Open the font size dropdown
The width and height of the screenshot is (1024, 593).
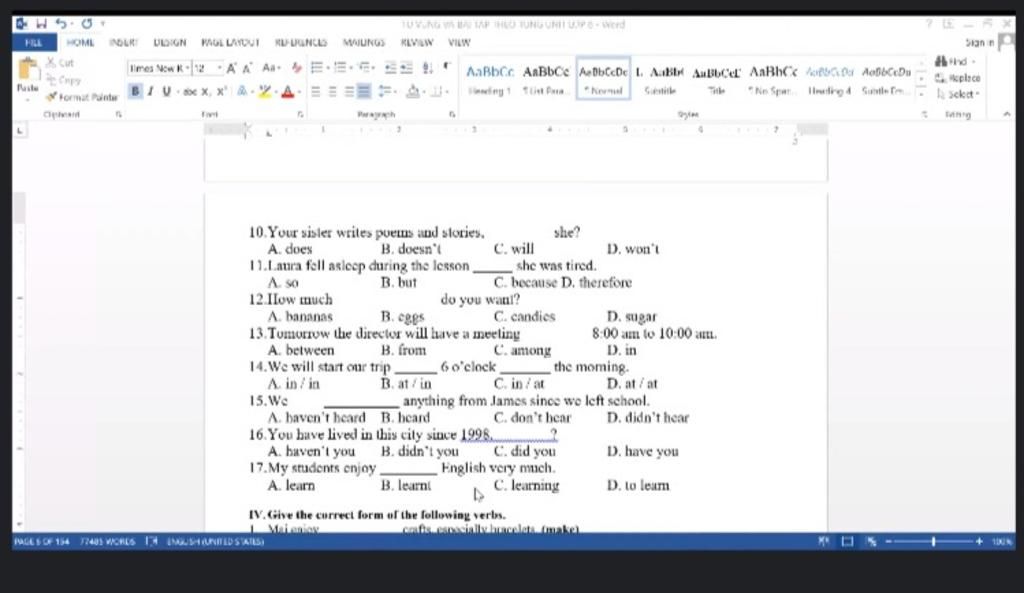coord(219,68)
